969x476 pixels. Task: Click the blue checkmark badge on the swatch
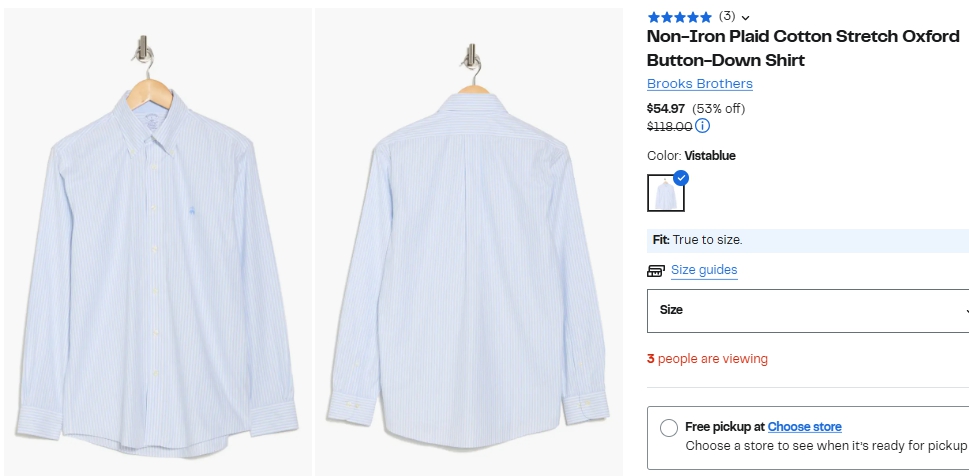(x=681, y=178)
